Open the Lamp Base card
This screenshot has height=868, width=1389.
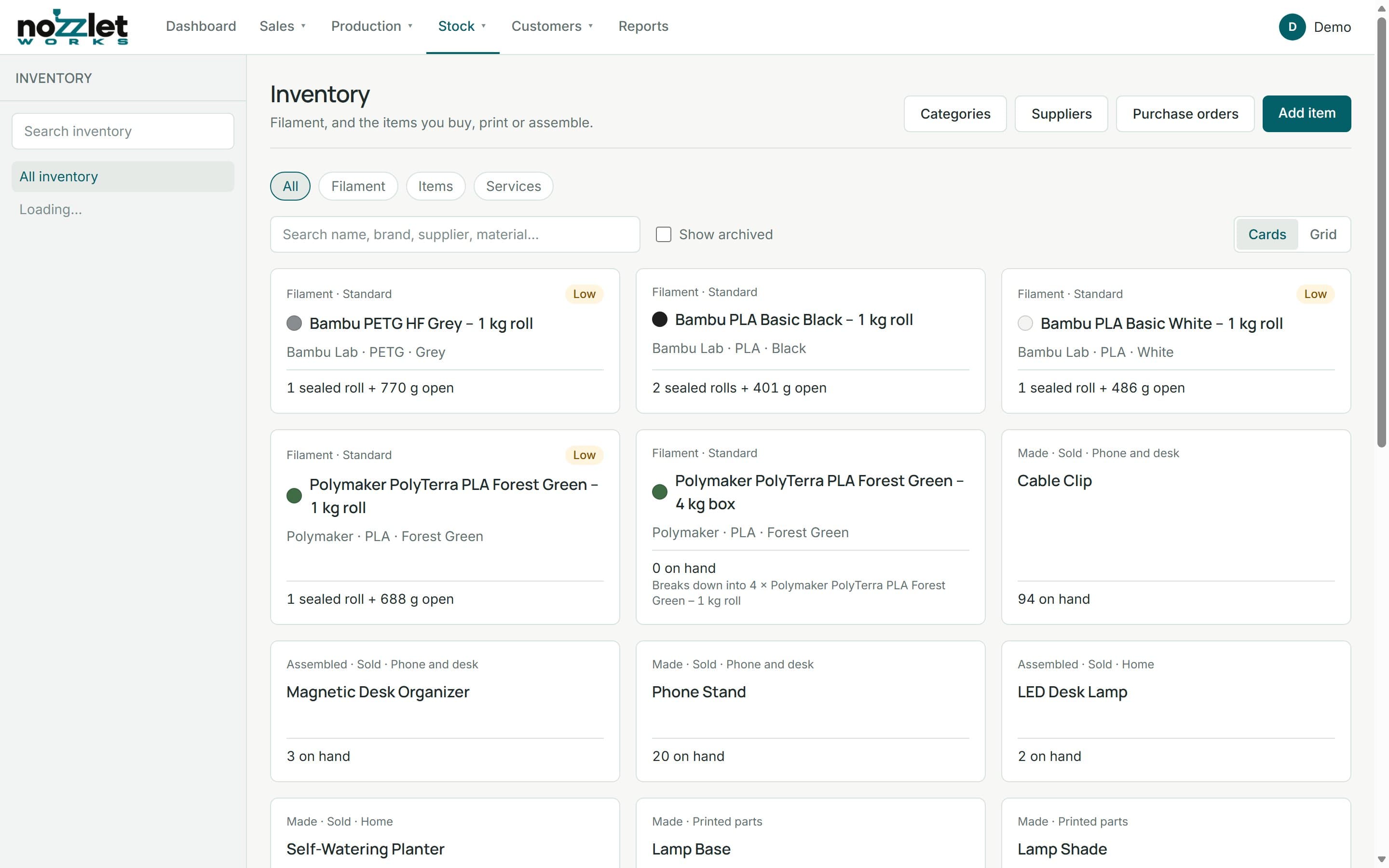click(x=810, y=833)
